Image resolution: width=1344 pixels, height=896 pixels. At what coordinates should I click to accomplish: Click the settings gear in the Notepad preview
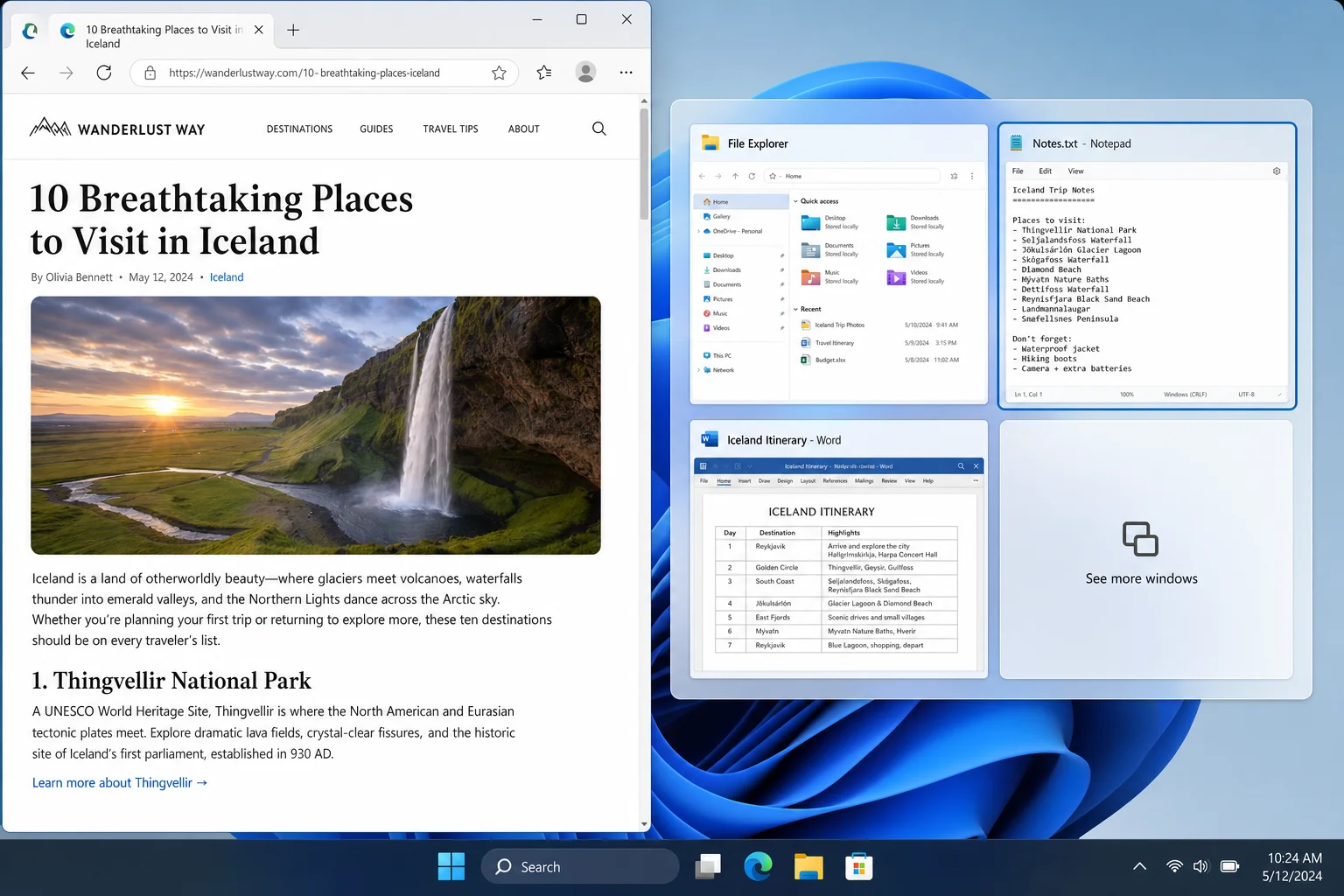pos(1277,171)
